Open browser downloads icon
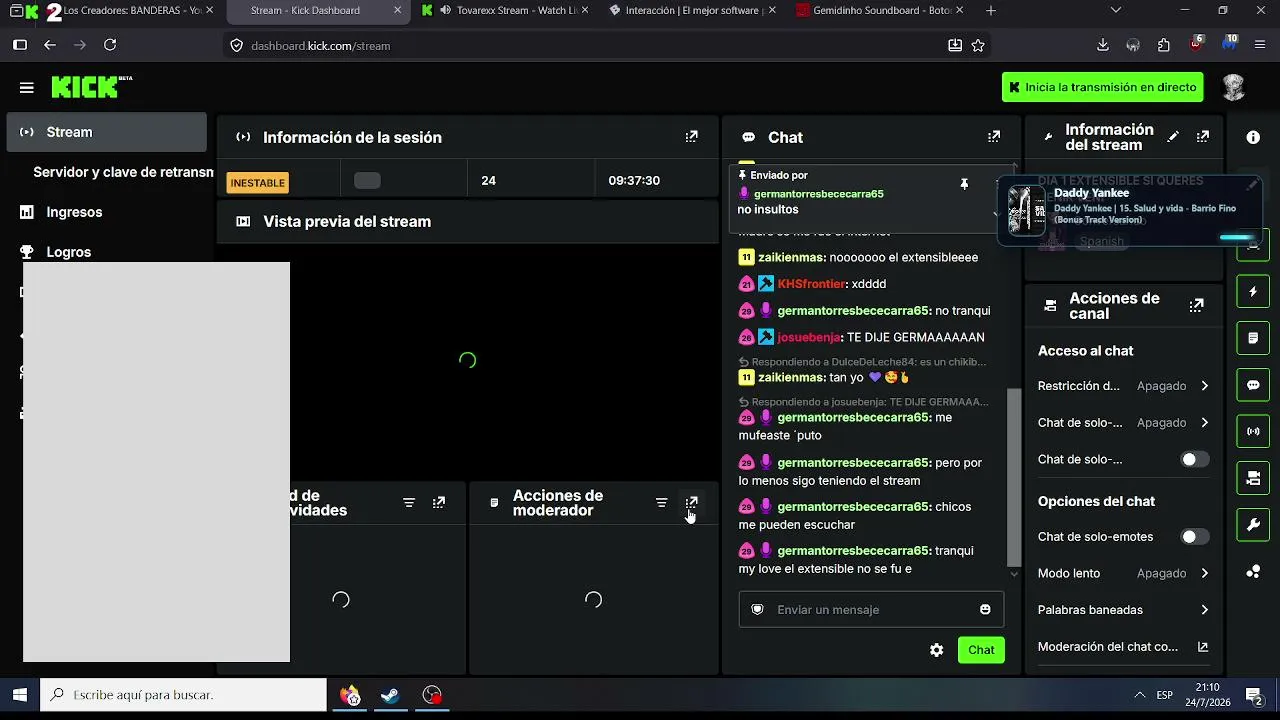 1102,45
